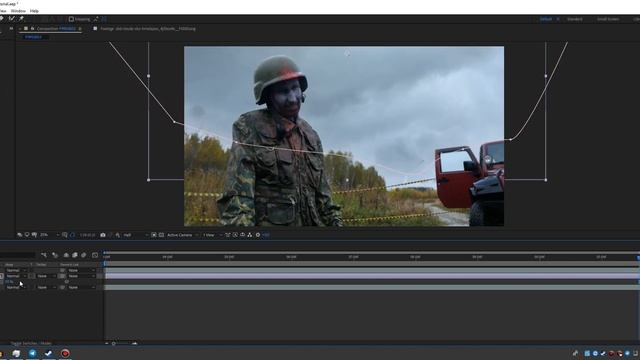This screenshot has width=640, height=360.
Task: Click the choose grid and guide options icon
Action: [x=64, y=235]
